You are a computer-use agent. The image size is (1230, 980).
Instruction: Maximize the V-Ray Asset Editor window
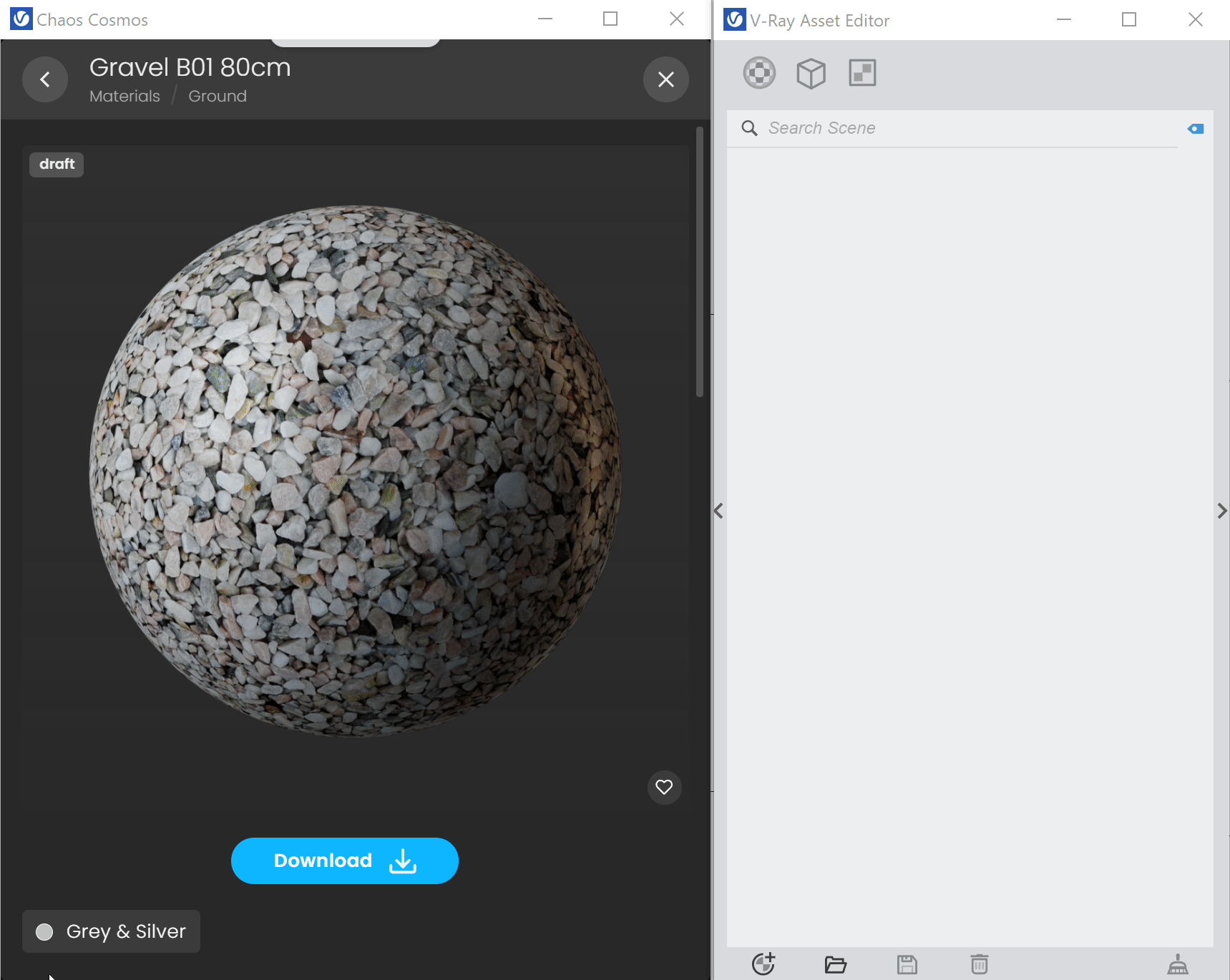pyautogui.click(x=1129, y=20)
